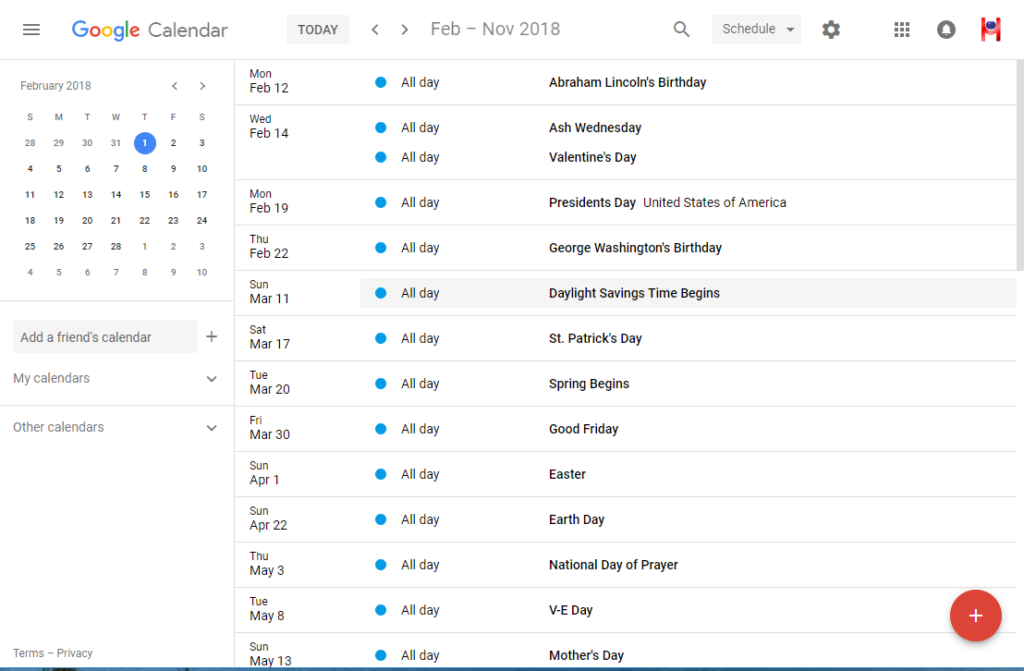Open Daylight Savings Time Begins event
1024x671 pixels.
634,293
